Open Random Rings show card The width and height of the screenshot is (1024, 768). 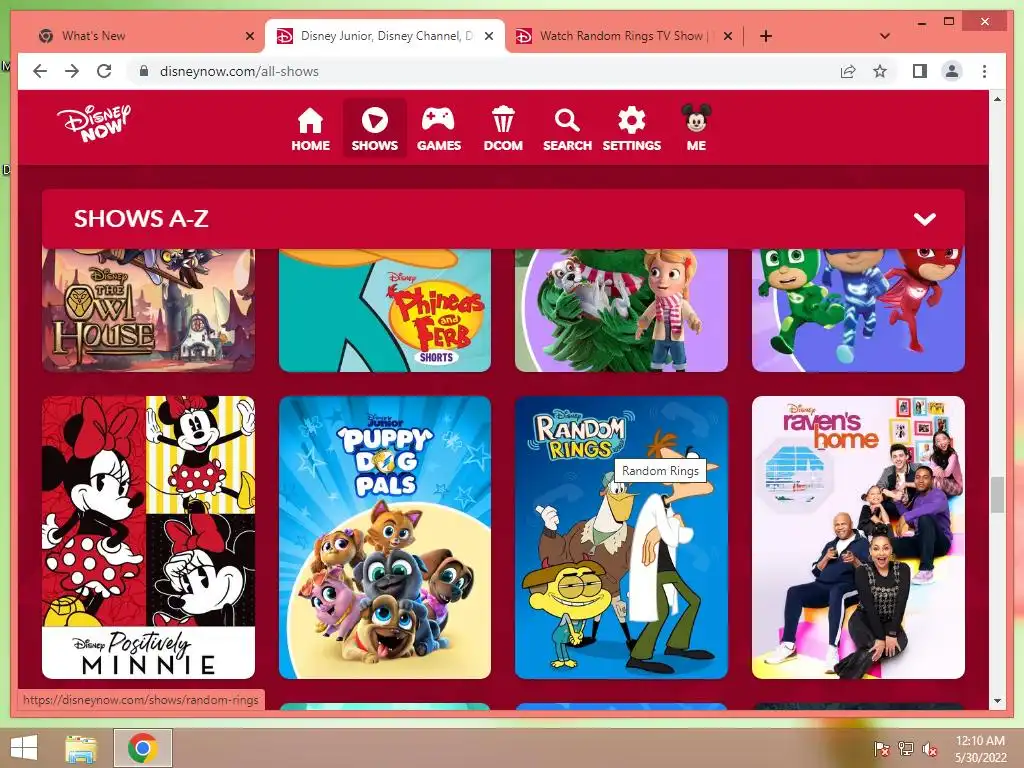[621, 537]
